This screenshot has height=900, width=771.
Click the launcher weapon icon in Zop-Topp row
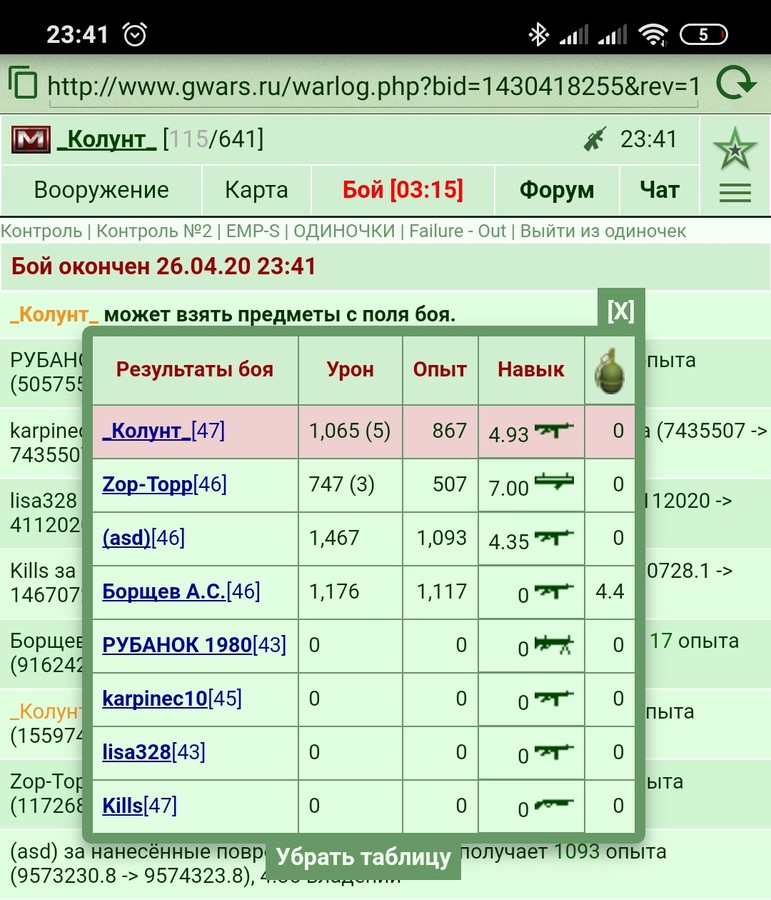coord(554,482)
